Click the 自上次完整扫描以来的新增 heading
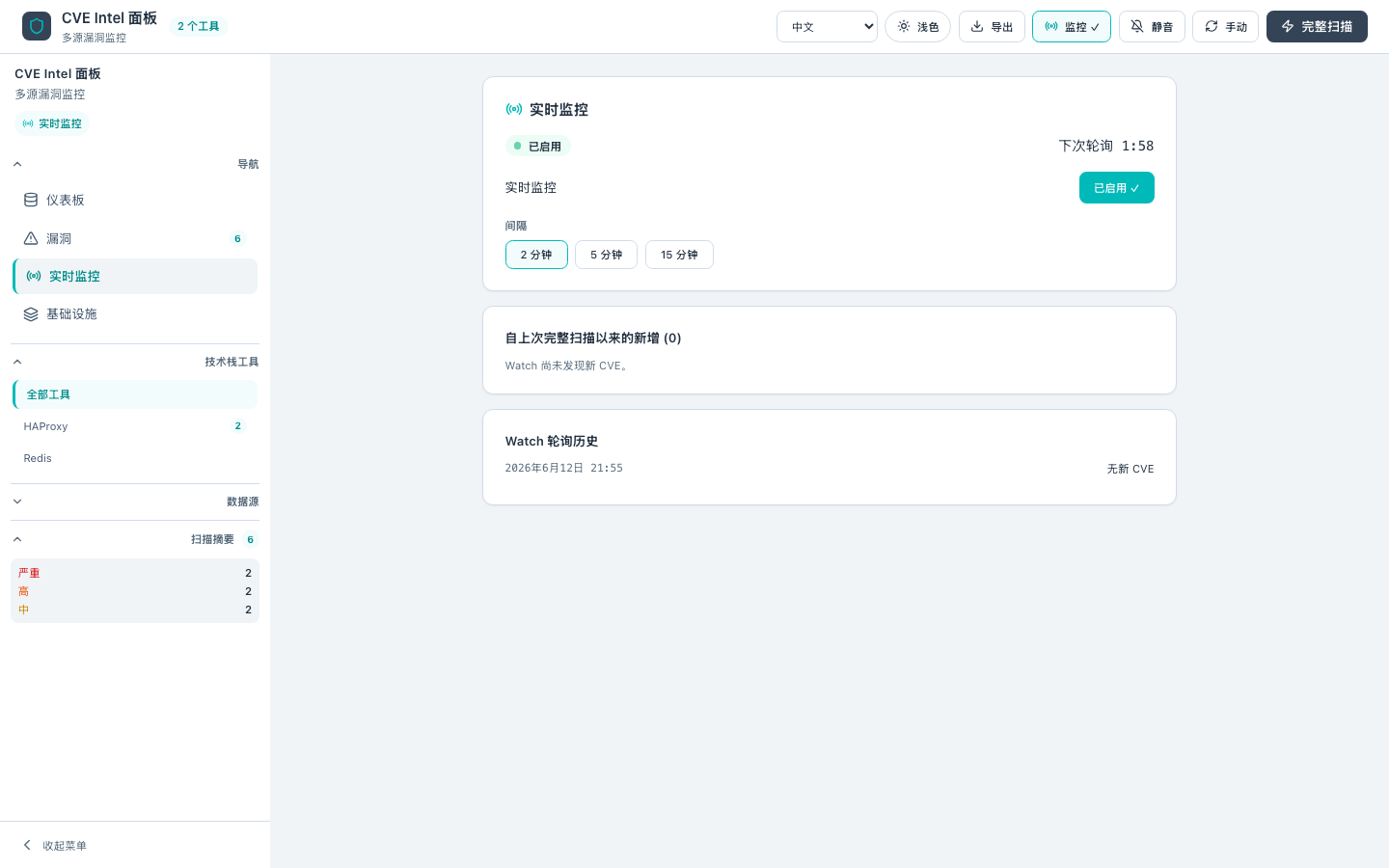Screen dimensions: 1389x868 (593, 338)
